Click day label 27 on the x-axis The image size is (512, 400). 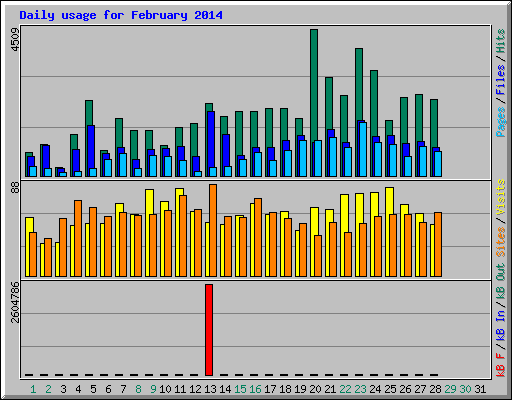tap(420, 389)
